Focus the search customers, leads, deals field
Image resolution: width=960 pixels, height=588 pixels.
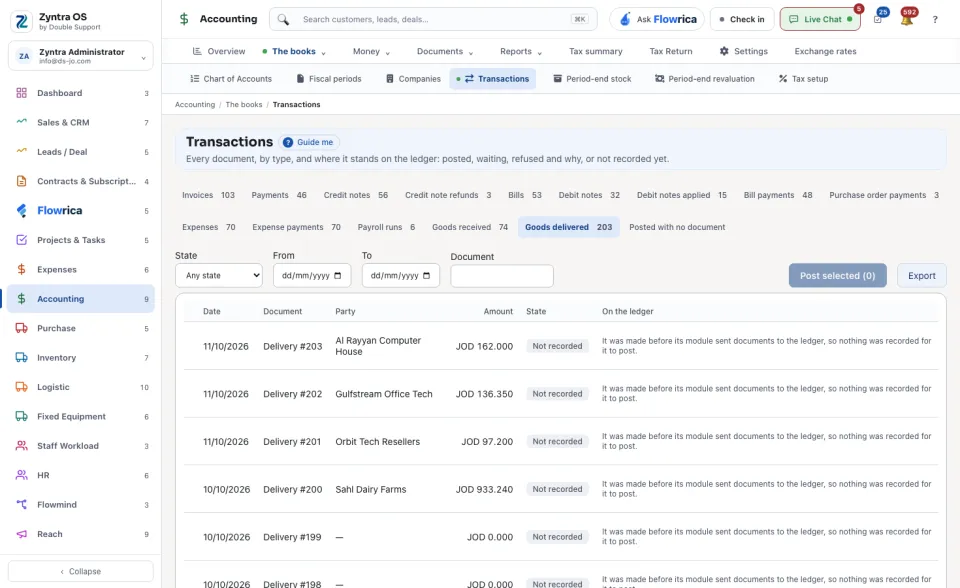point(433,20)
